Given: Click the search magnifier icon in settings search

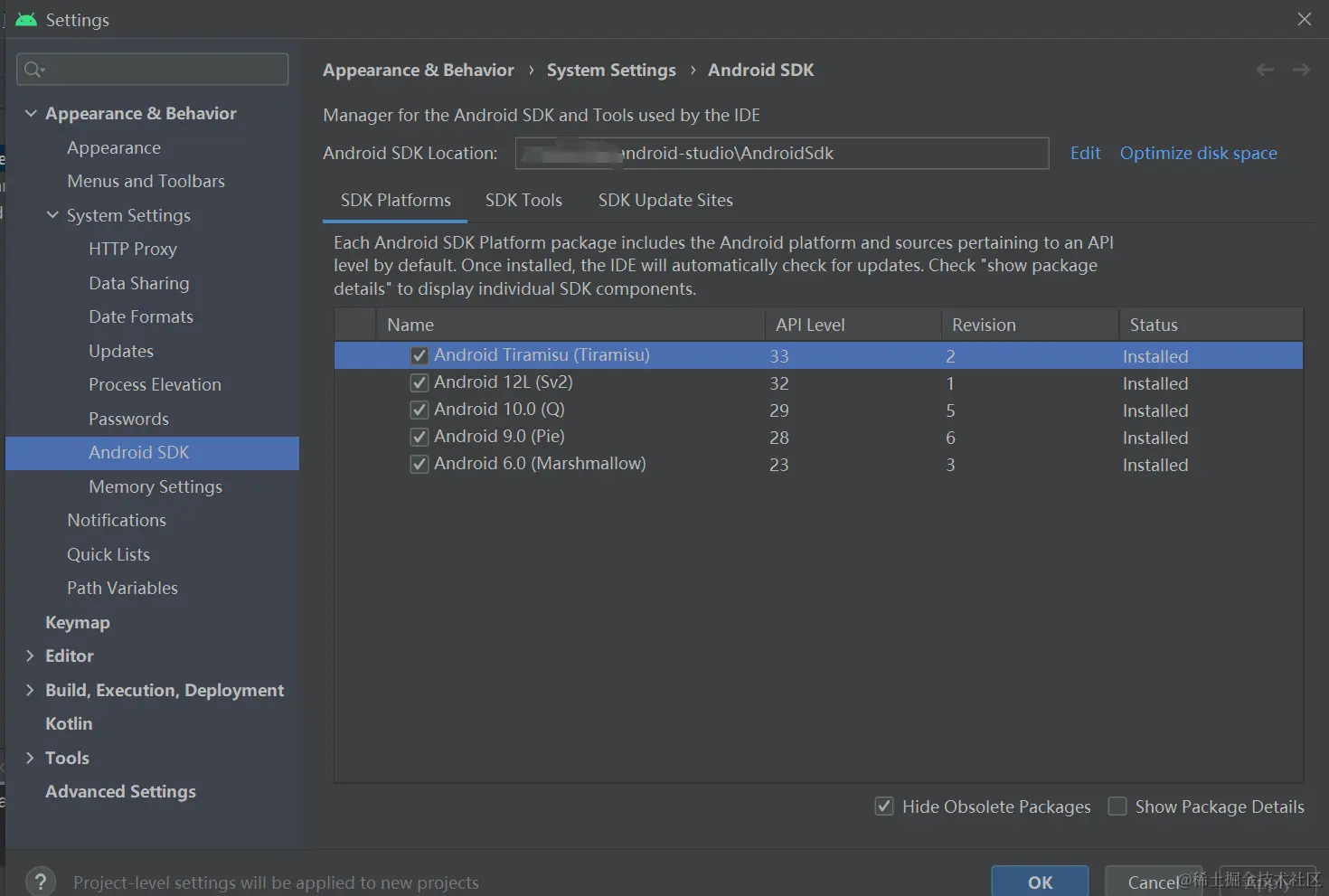Looking at the screenshot, I should pos(34,70).
